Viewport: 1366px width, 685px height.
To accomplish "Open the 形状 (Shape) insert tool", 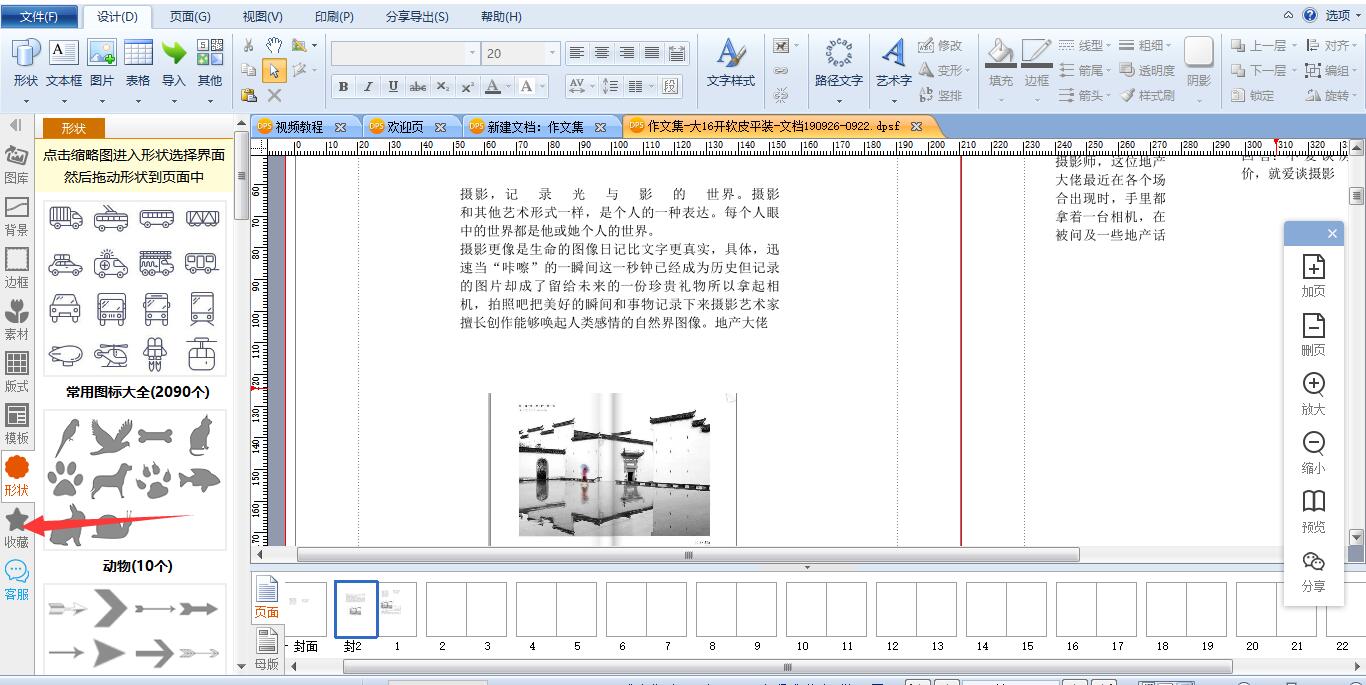I will (x=26, y=64).
